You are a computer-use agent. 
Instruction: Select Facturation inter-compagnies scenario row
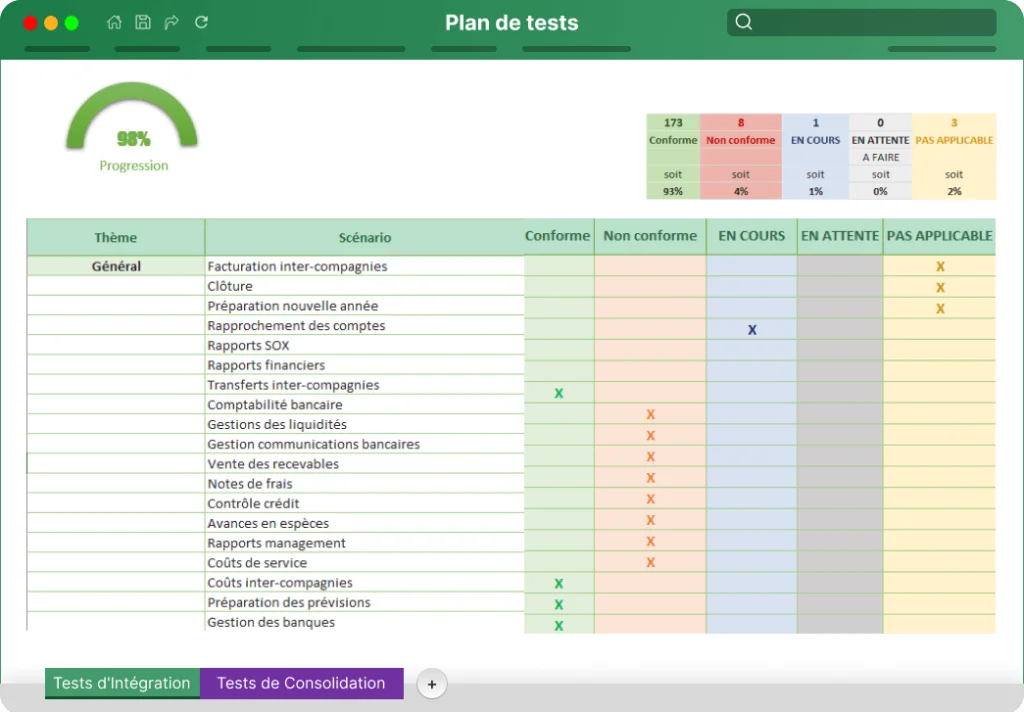coord(364,266)
